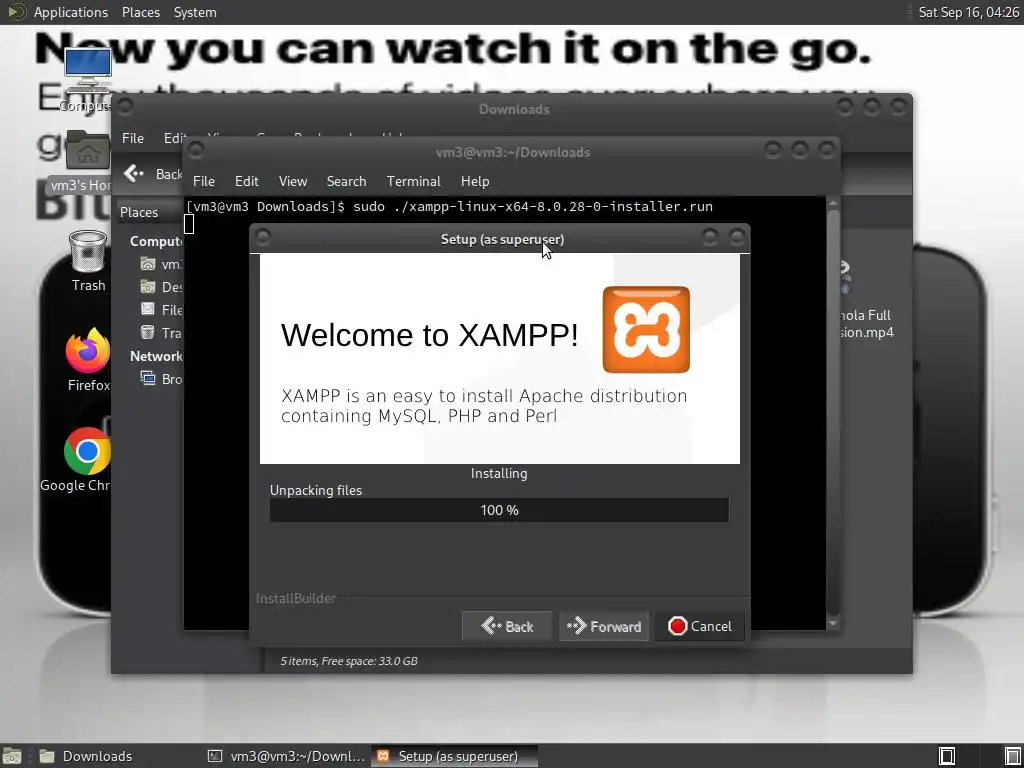The height and width of the screenshot is (768, 1024).
Task: Select Desktop entry in Places sidebar
Action: coord(161,287)
